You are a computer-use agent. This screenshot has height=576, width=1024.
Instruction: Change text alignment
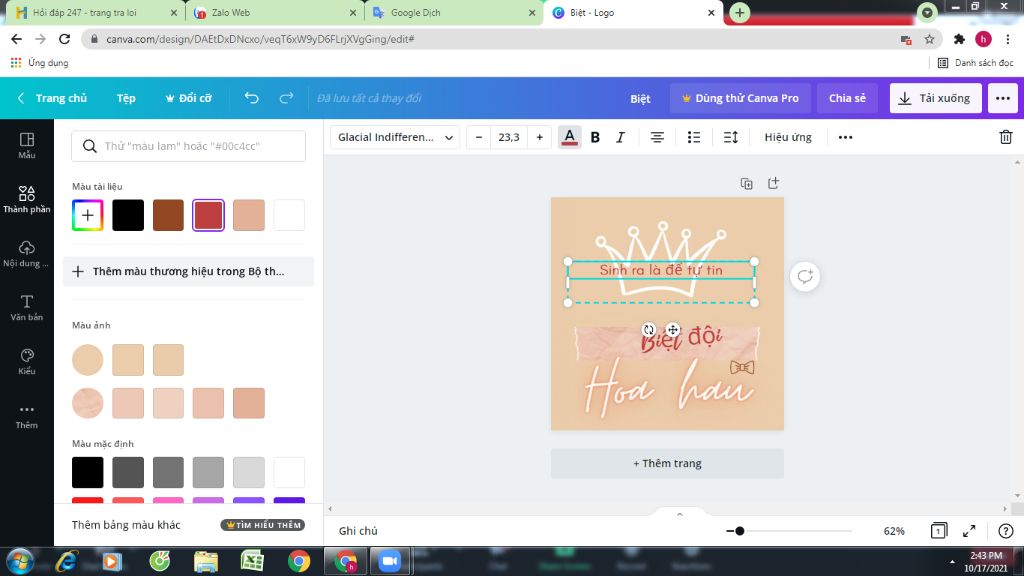point(657,137)
